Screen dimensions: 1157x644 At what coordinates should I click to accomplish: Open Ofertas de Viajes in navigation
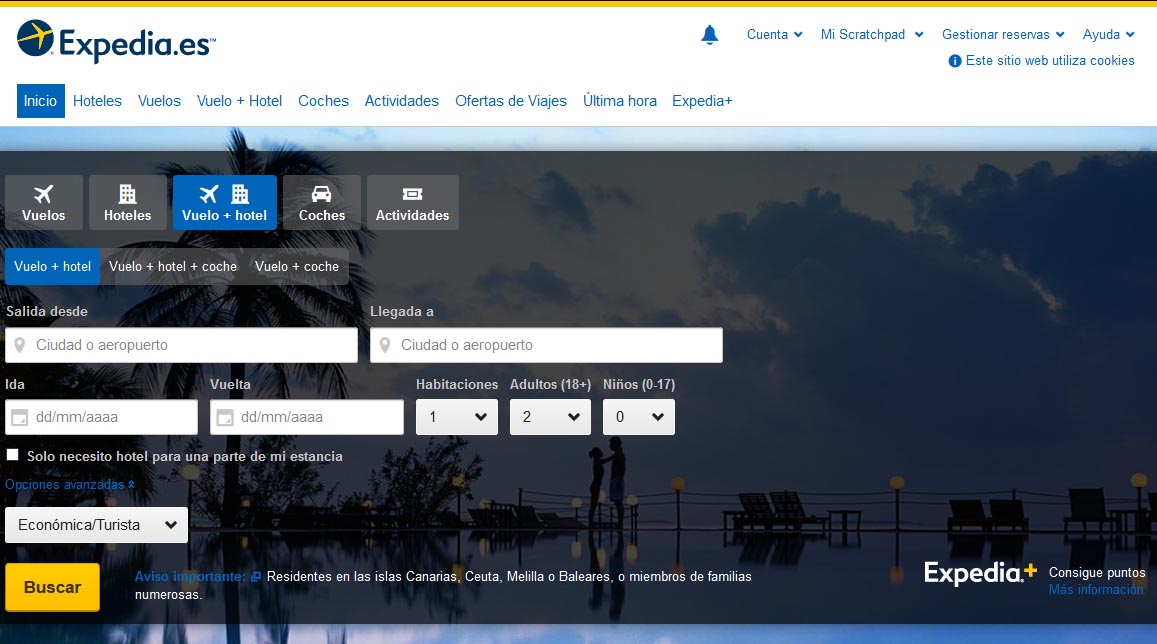(x=510, y=101)
